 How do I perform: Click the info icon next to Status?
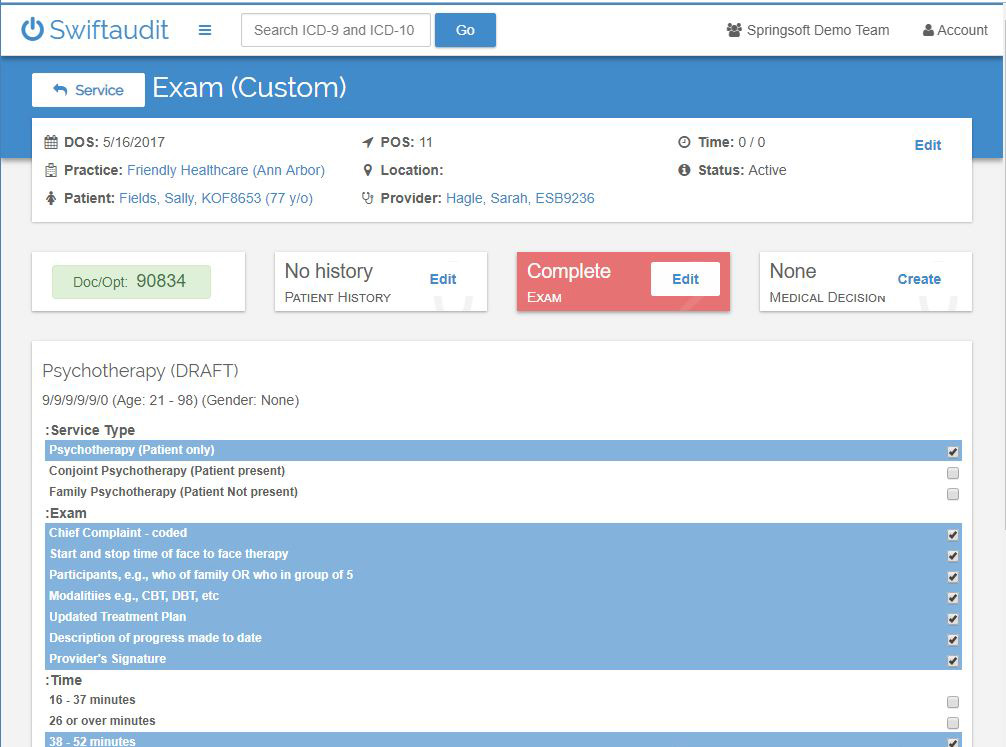pos(684,170)
